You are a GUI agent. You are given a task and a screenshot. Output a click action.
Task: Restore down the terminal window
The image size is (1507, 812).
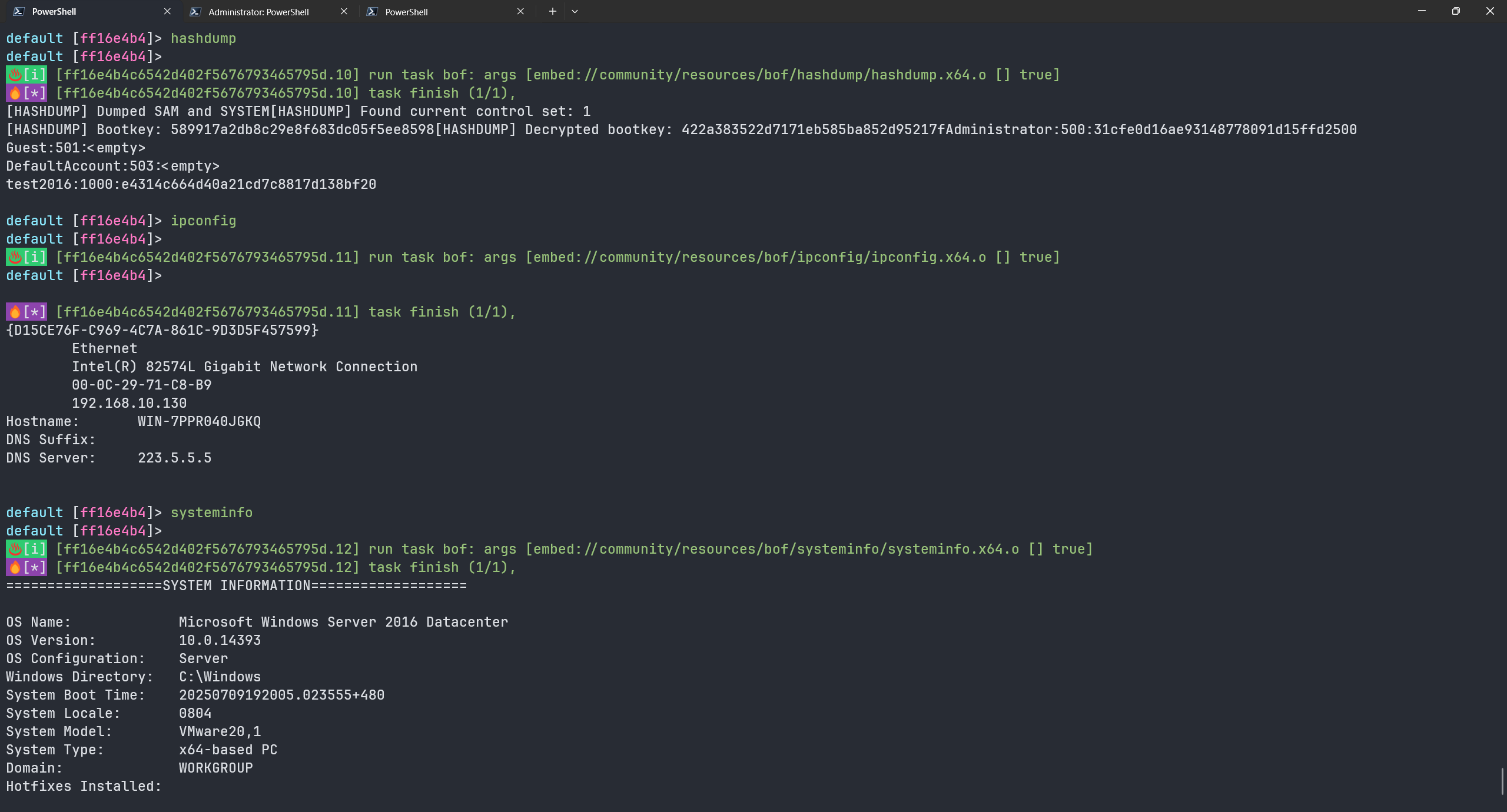[1456, 11]
